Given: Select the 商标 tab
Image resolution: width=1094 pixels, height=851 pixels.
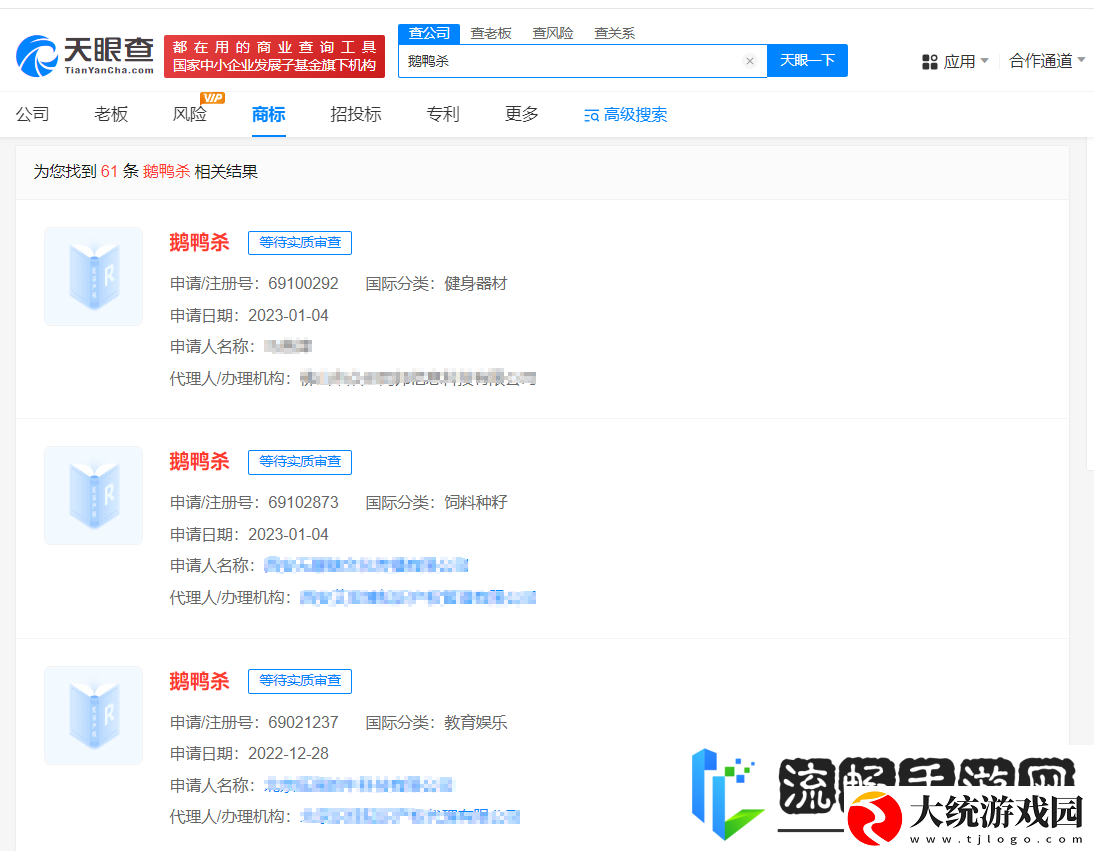Looking at the screenshot, I should click(x=269, y=114).
